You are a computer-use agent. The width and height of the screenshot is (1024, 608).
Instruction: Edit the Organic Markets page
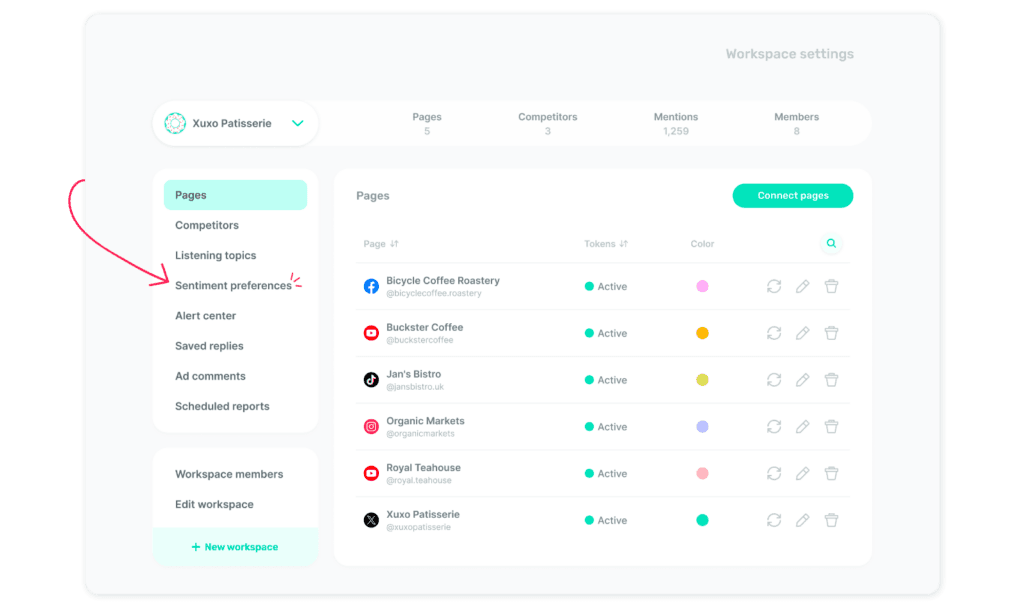(x=803, y=426)
